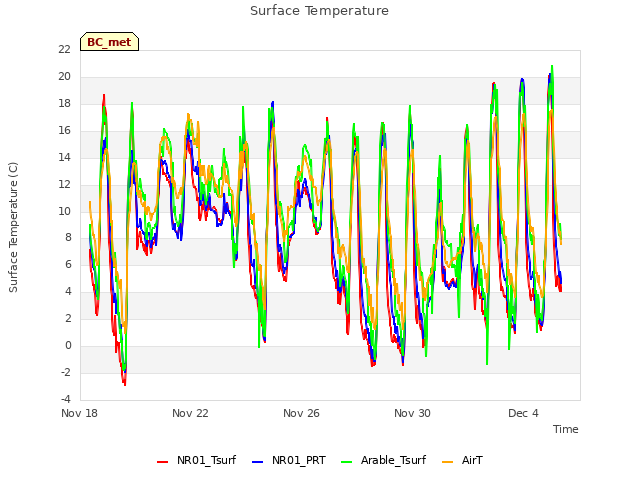
Task: Click the 10 y-axis tick label
Action: coord(64,211)
